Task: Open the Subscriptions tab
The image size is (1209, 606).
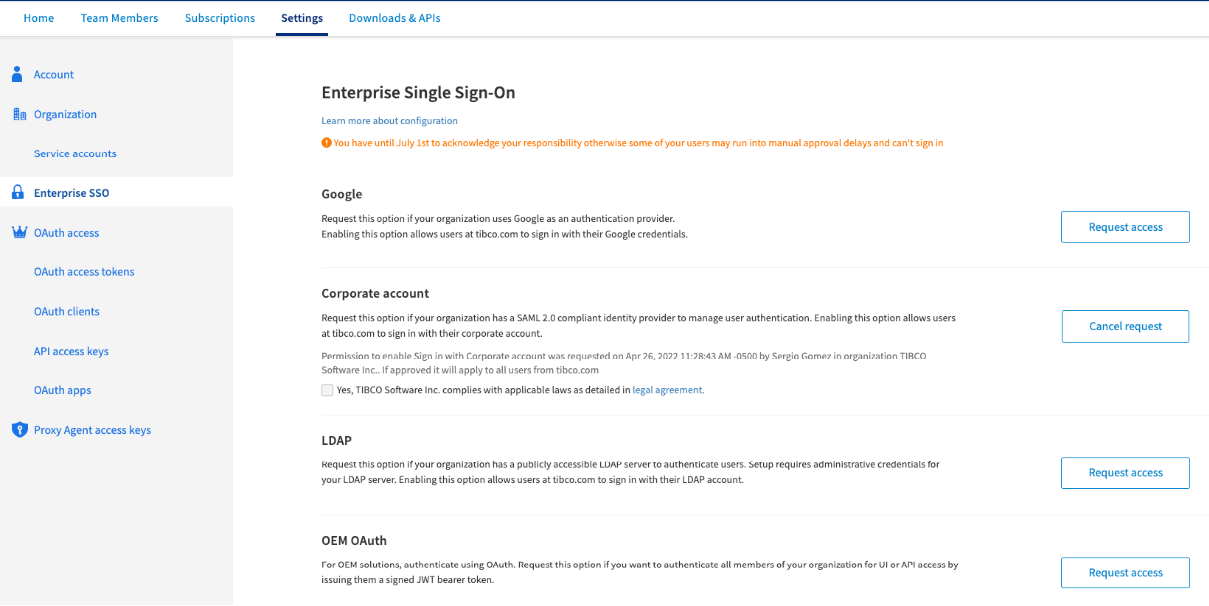Action: 220,18
